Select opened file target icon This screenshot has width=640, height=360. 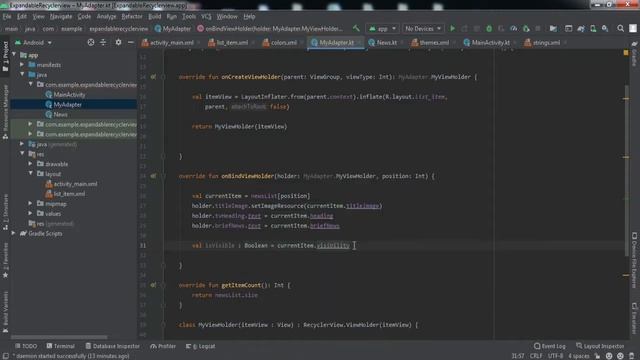click(91, 42)
